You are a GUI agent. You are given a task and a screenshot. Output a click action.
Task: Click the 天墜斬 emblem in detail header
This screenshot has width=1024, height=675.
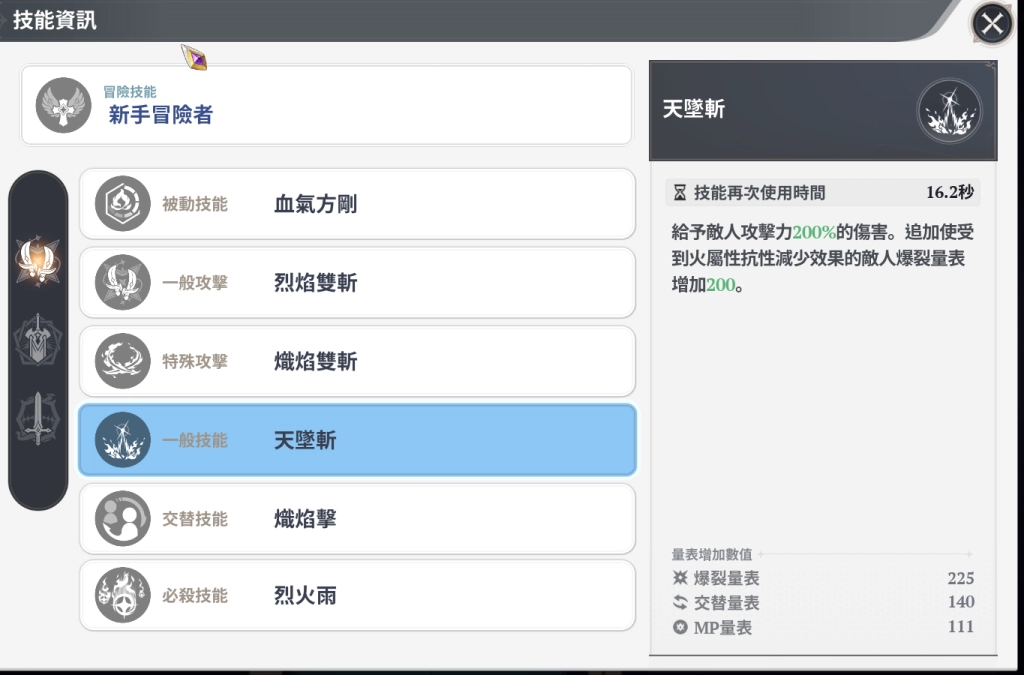click(949, 110)
